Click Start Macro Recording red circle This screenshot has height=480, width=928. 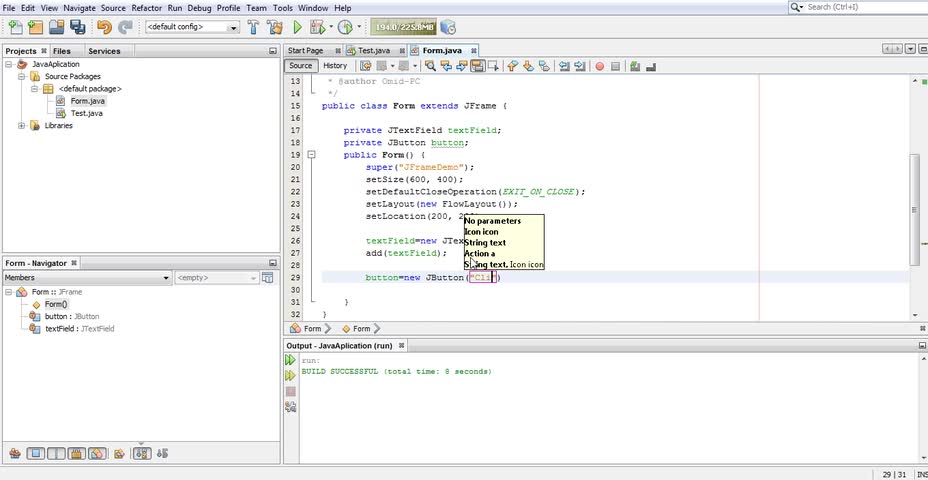(x=600, y=66)
